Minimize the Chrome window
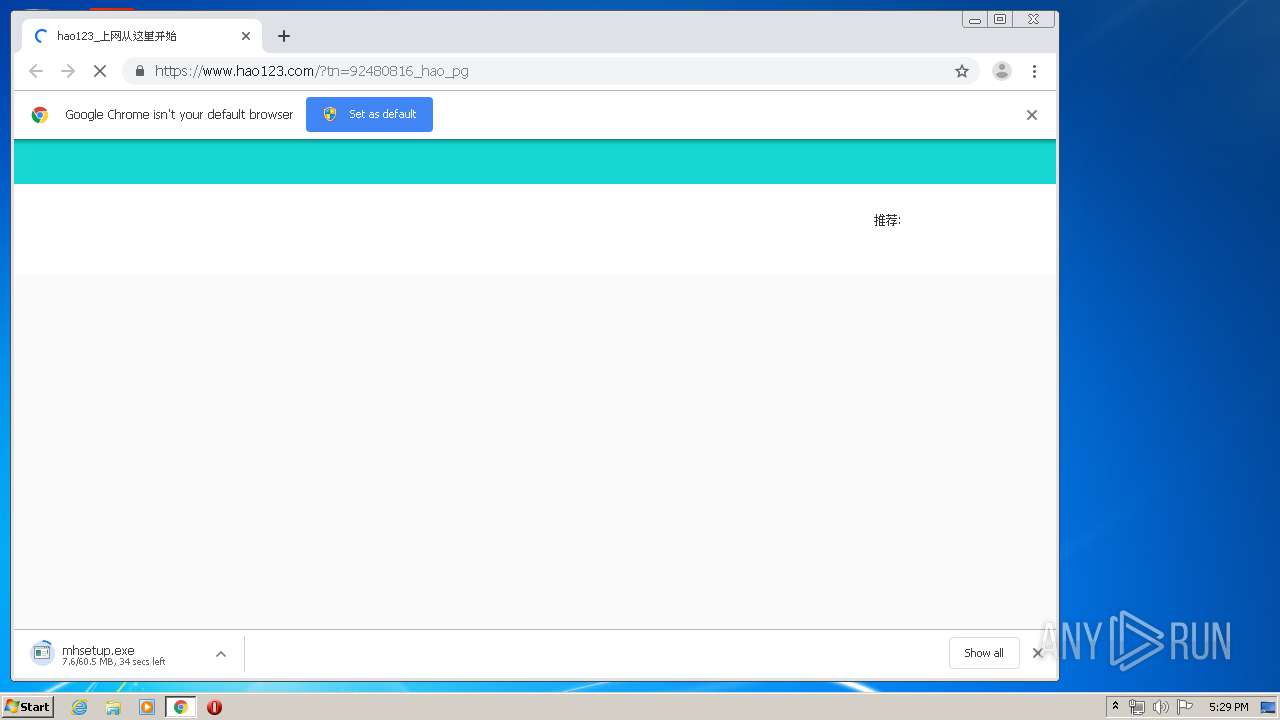1280x720 pixels. coord(975,19)
